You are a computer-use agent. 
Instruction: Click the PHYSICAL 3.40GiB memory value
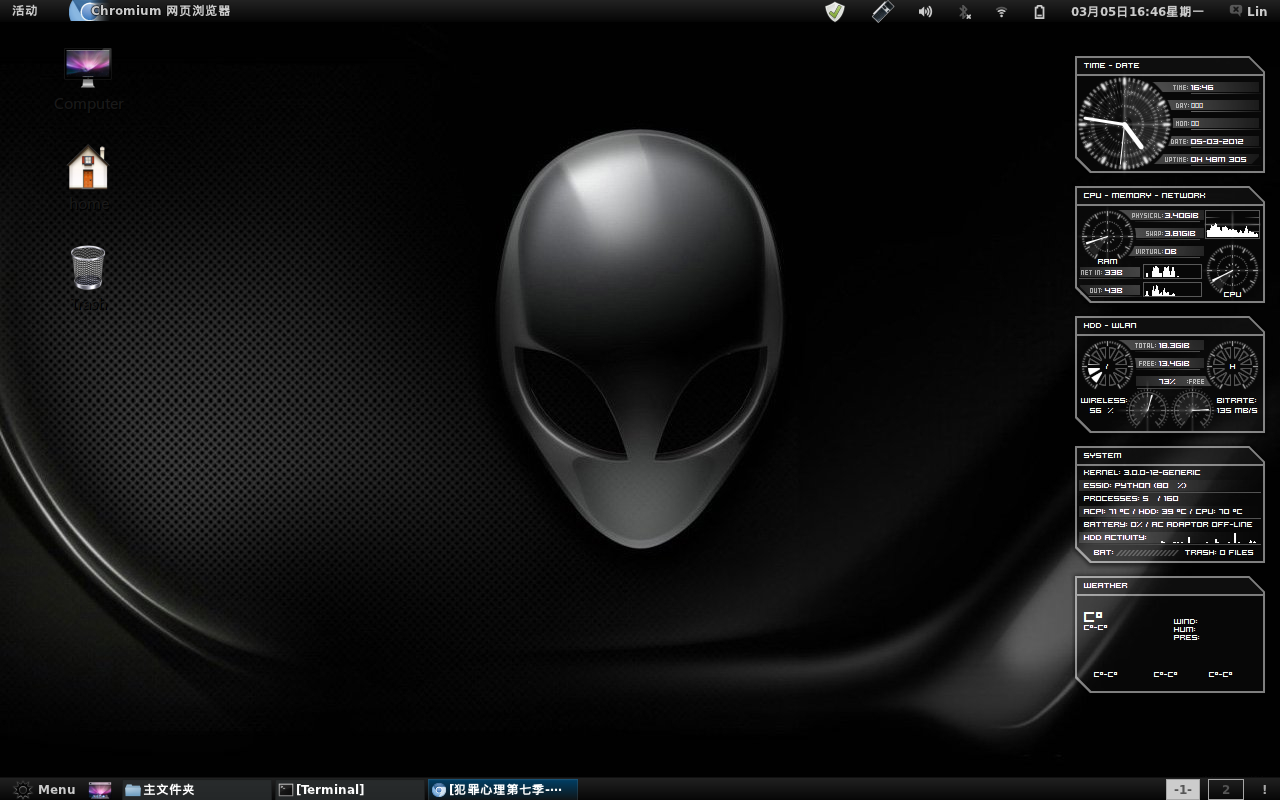[x=1181, y=215]
